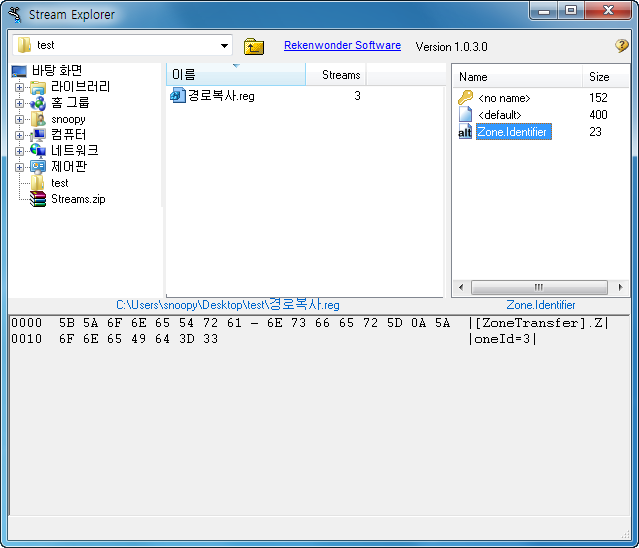Close the Stream Explorer window
The width and height of the screenshot is (639, 548).
coord(608,11)
